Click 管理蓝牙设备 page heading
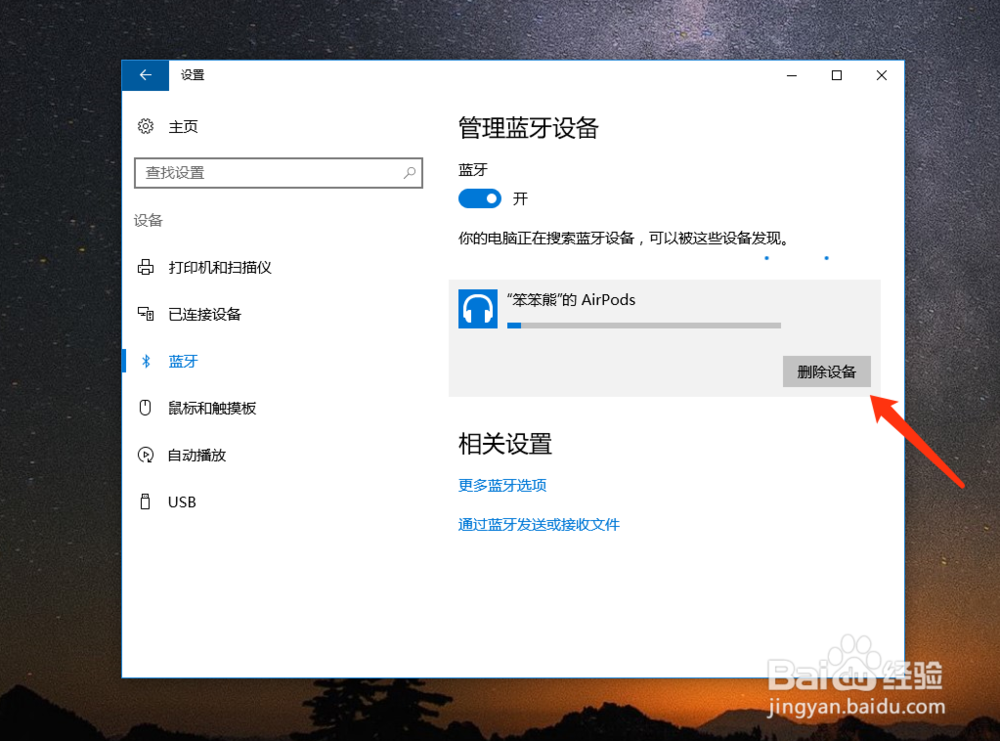The height and width of the screenshot is (741, 1000). click(x=528, y=128)
